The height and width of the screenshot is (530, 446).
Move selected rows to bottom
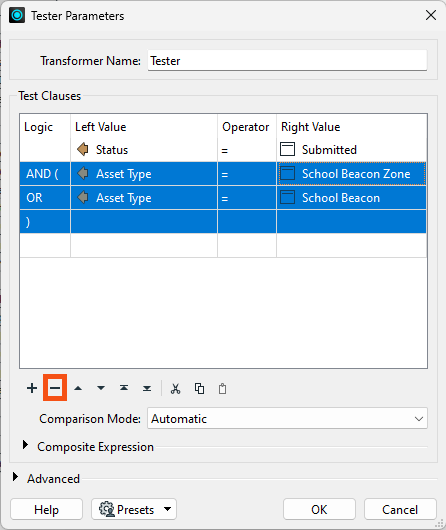[147, 388]
